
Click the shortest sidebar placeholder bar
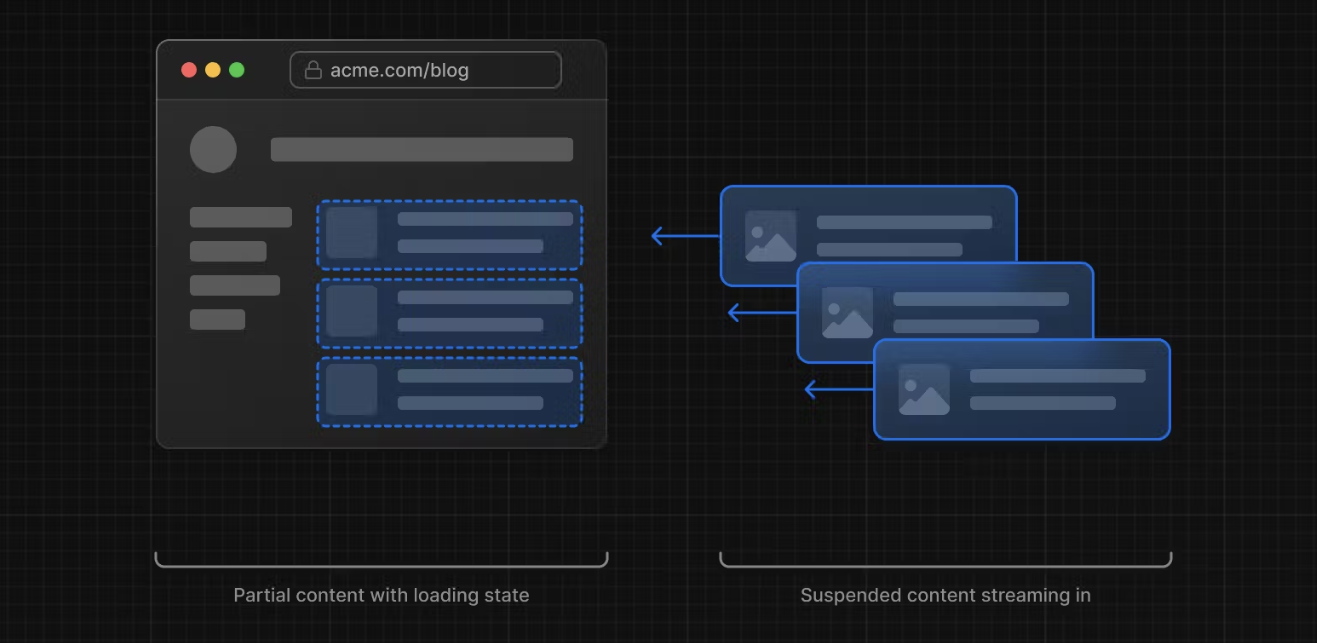click(x=217, y=319)
